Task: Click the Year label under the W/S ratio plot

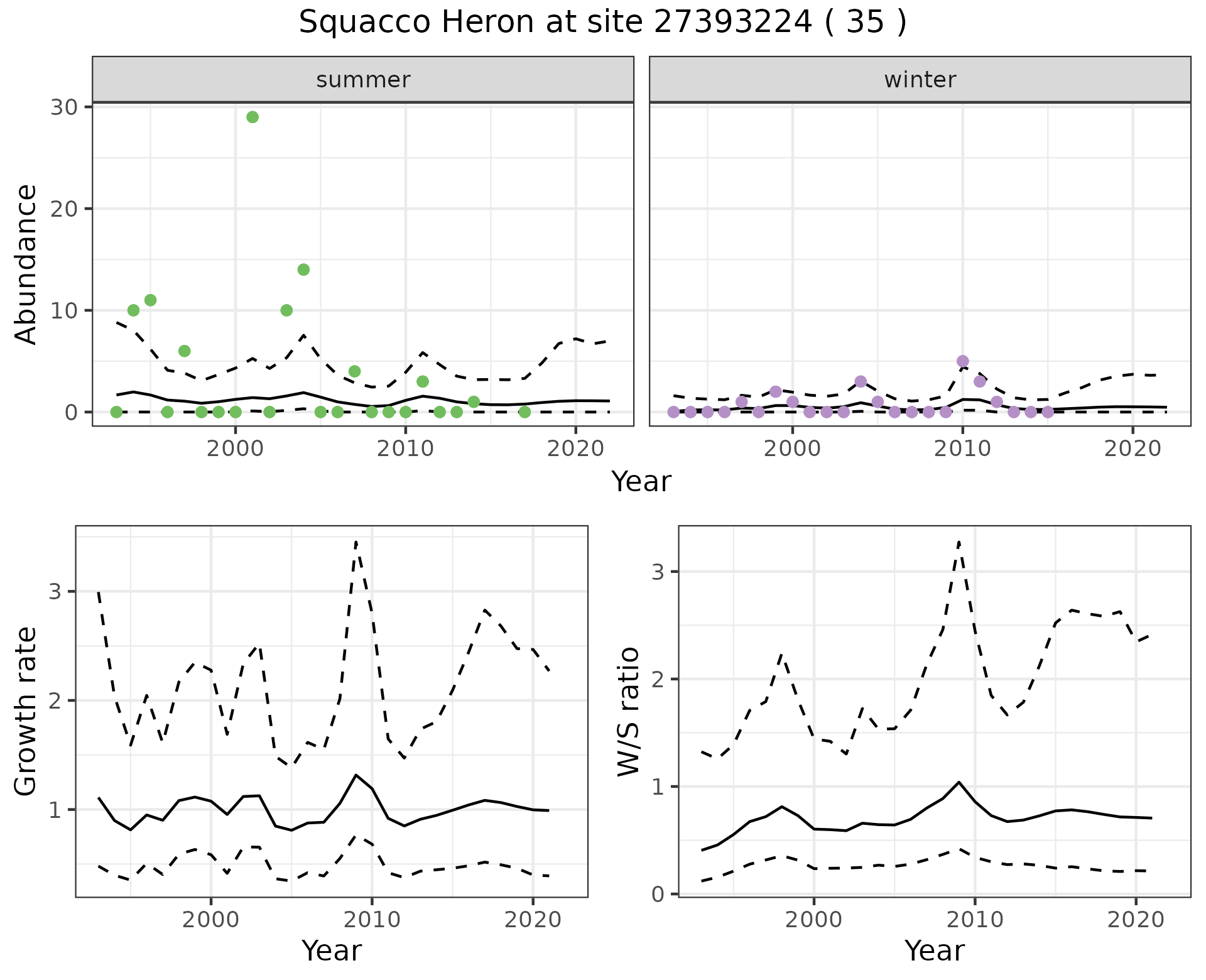Action: (x=934, y=951)
